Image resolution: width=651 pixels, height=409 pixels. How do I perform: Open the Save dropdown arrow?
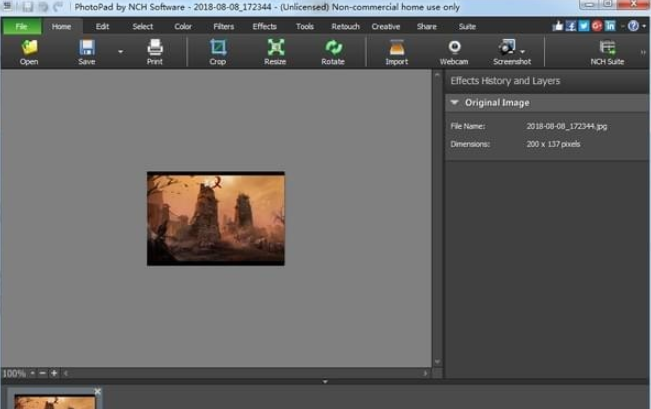[120, 52]
